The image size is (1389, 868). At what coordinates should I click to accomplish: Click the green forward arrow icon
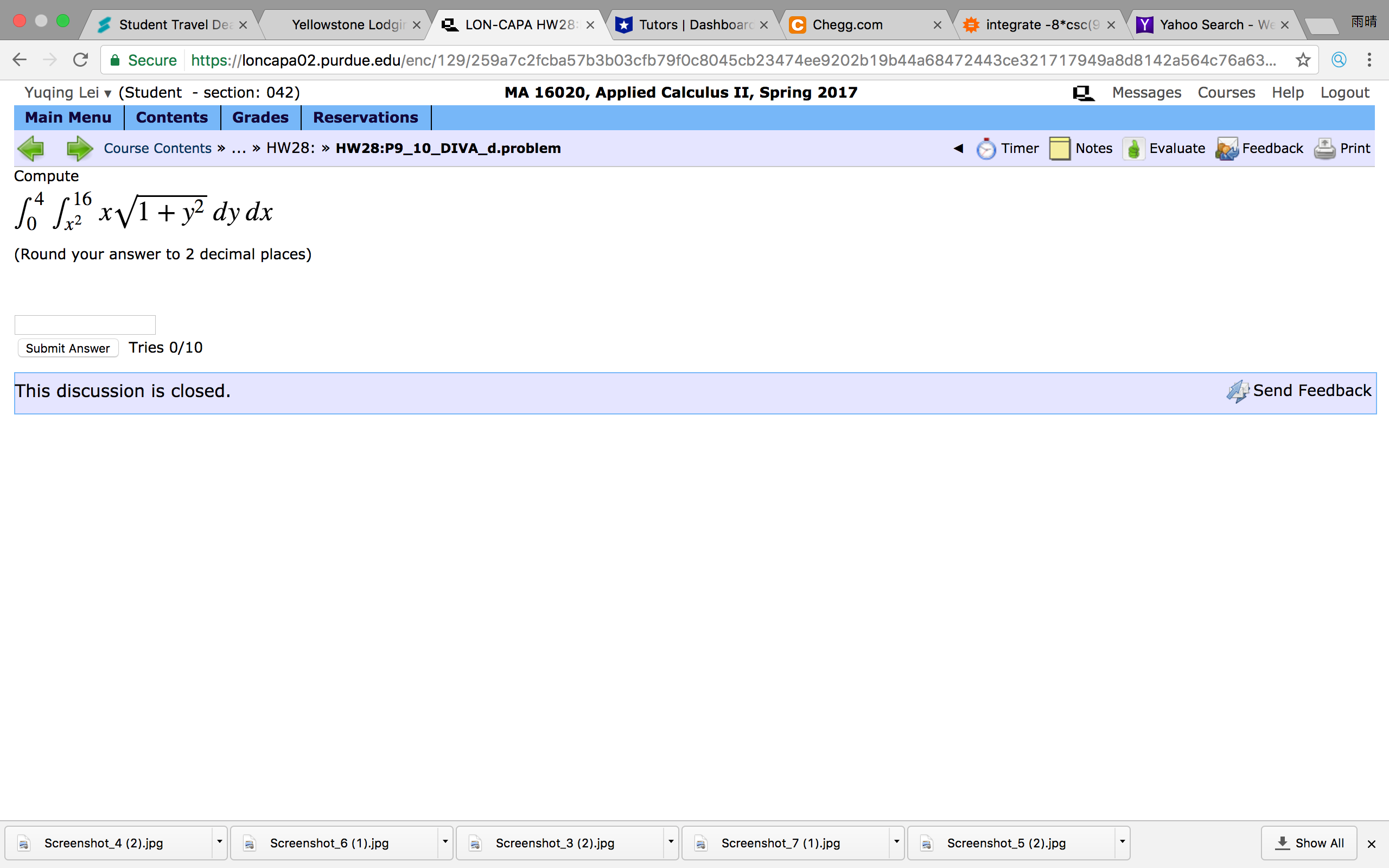pos(79,149)
